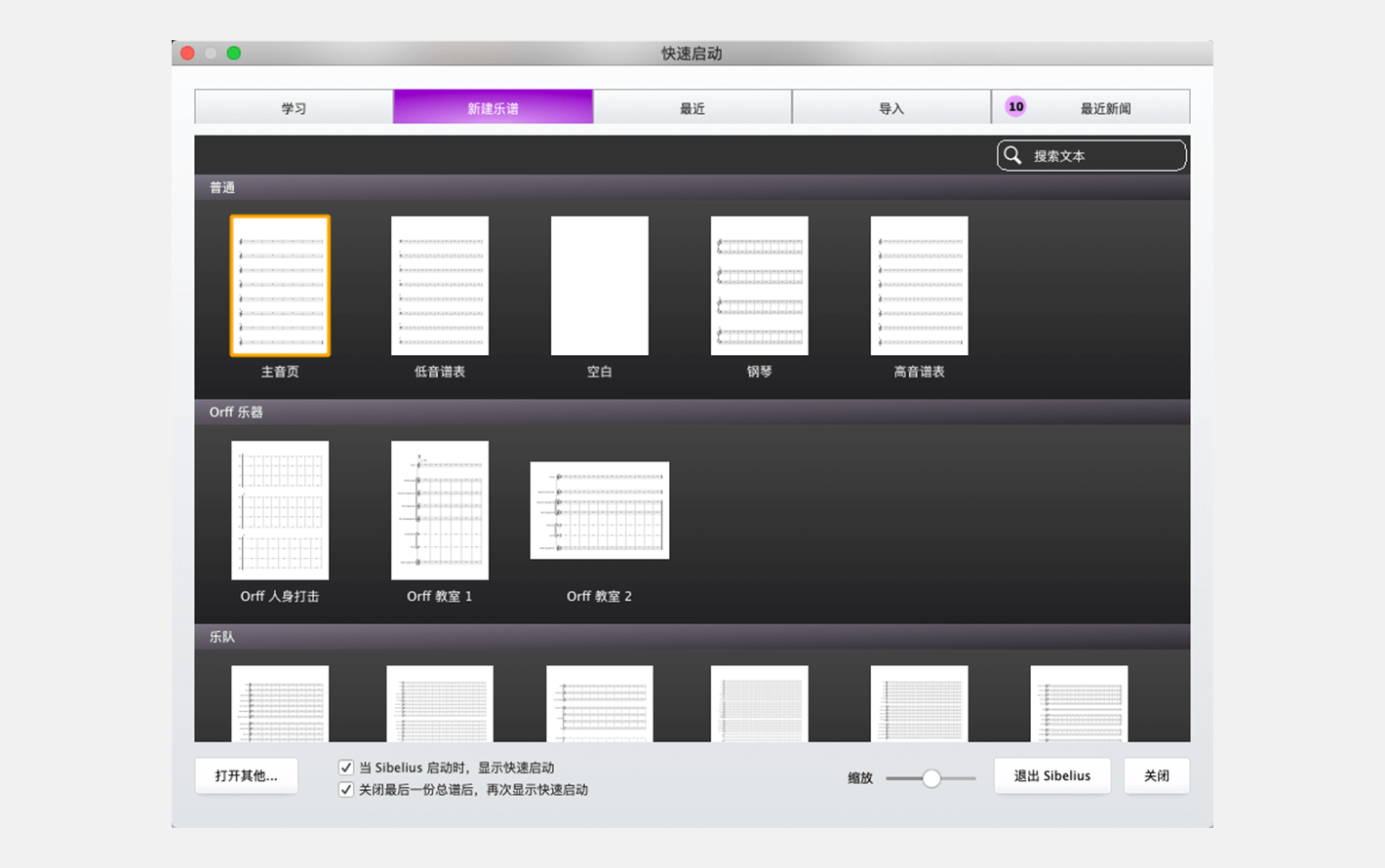Pick the Orff 教室 2 landscape template
The height and width of the screenshot is (868, 1385).
[x=599, y=510]
